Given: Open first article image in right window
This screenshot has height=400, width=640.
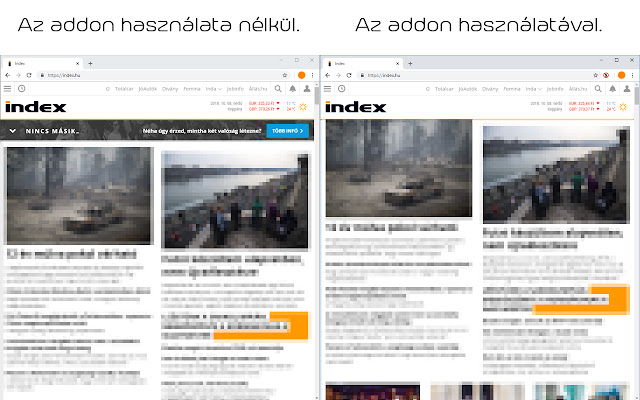Looking at the screenshot, I should 399,168.
